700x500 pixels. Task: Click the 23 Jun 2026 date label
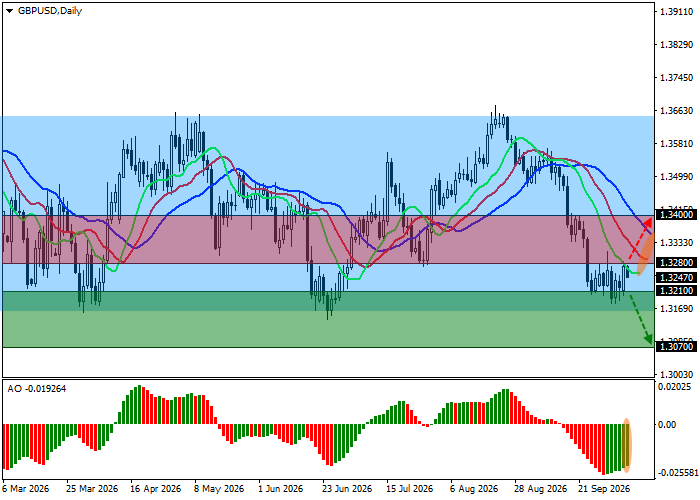point(347,489)
